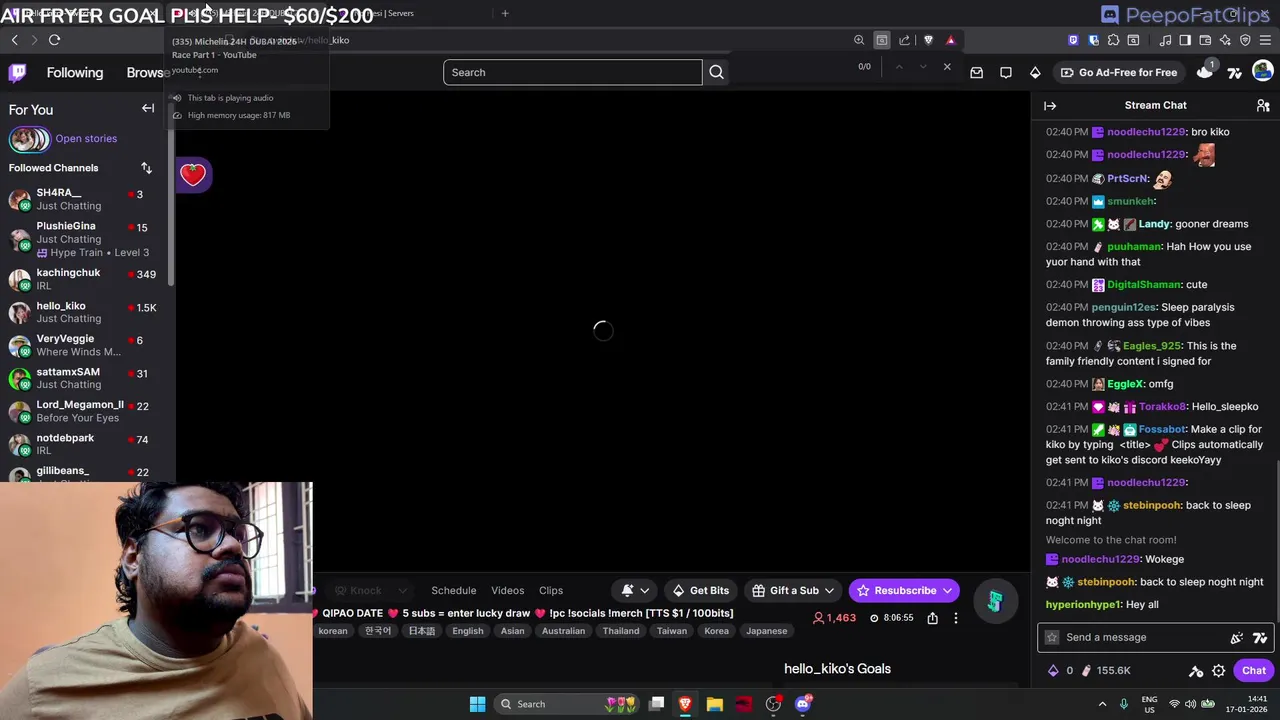Click the channel points reward icon

tap(1086, 671)
